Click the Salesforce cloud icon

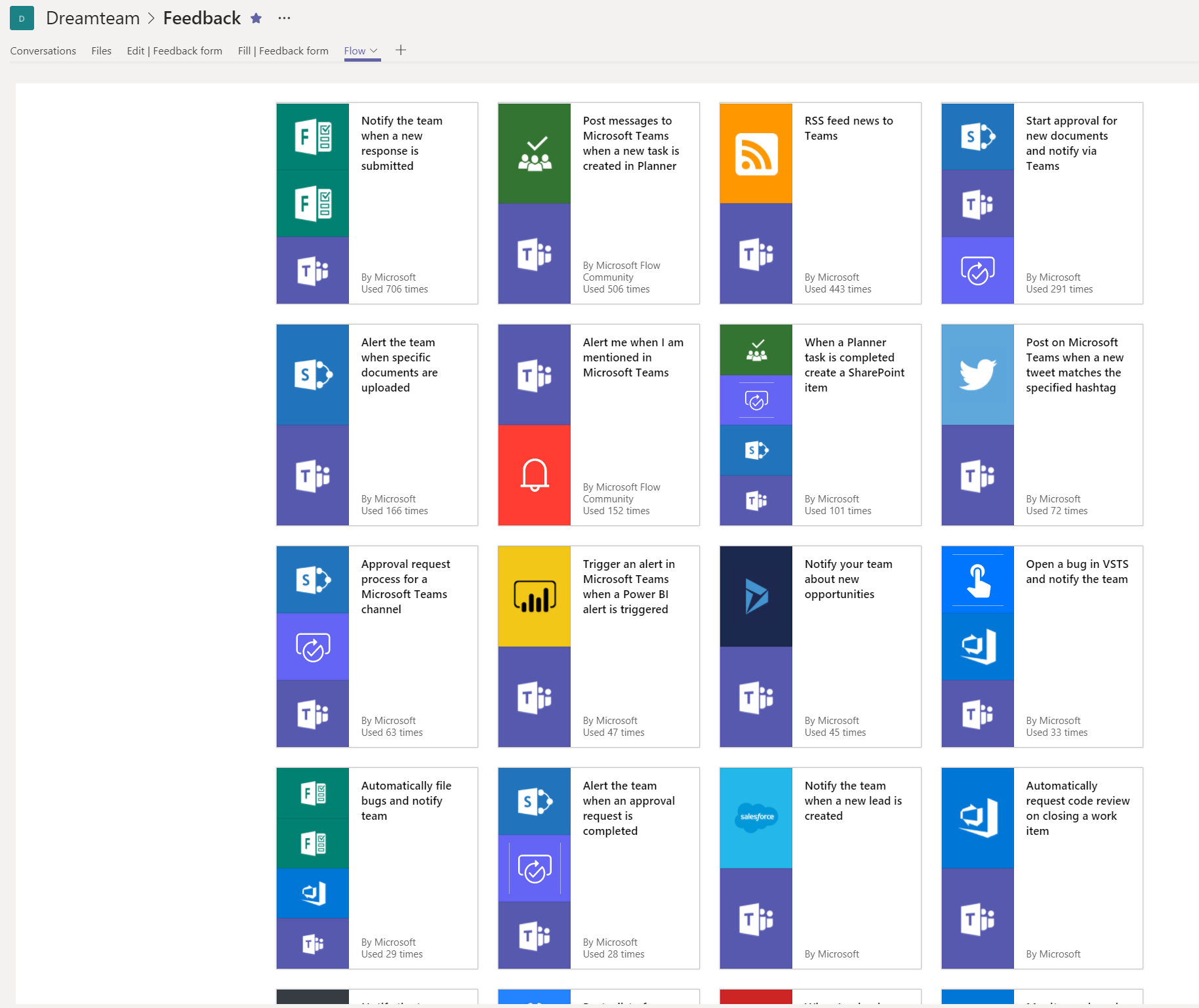(x=756, y=817)
